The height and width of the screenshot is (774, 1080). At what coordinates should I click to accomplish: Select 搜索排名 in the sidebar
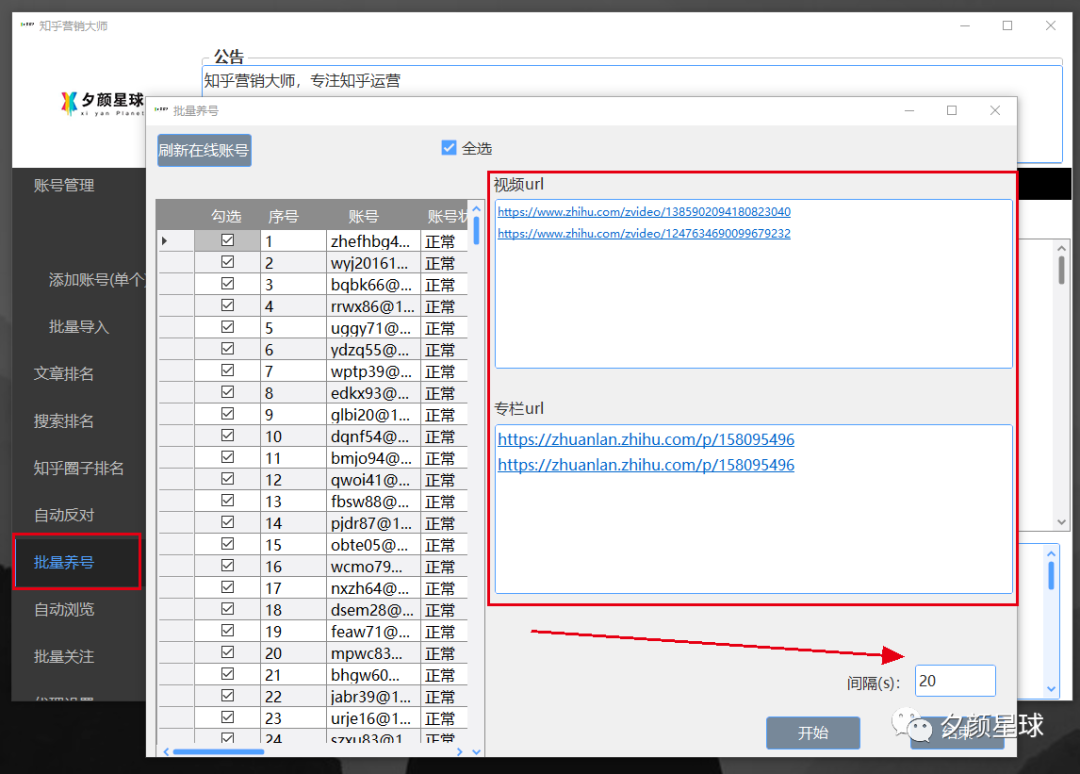63,421
